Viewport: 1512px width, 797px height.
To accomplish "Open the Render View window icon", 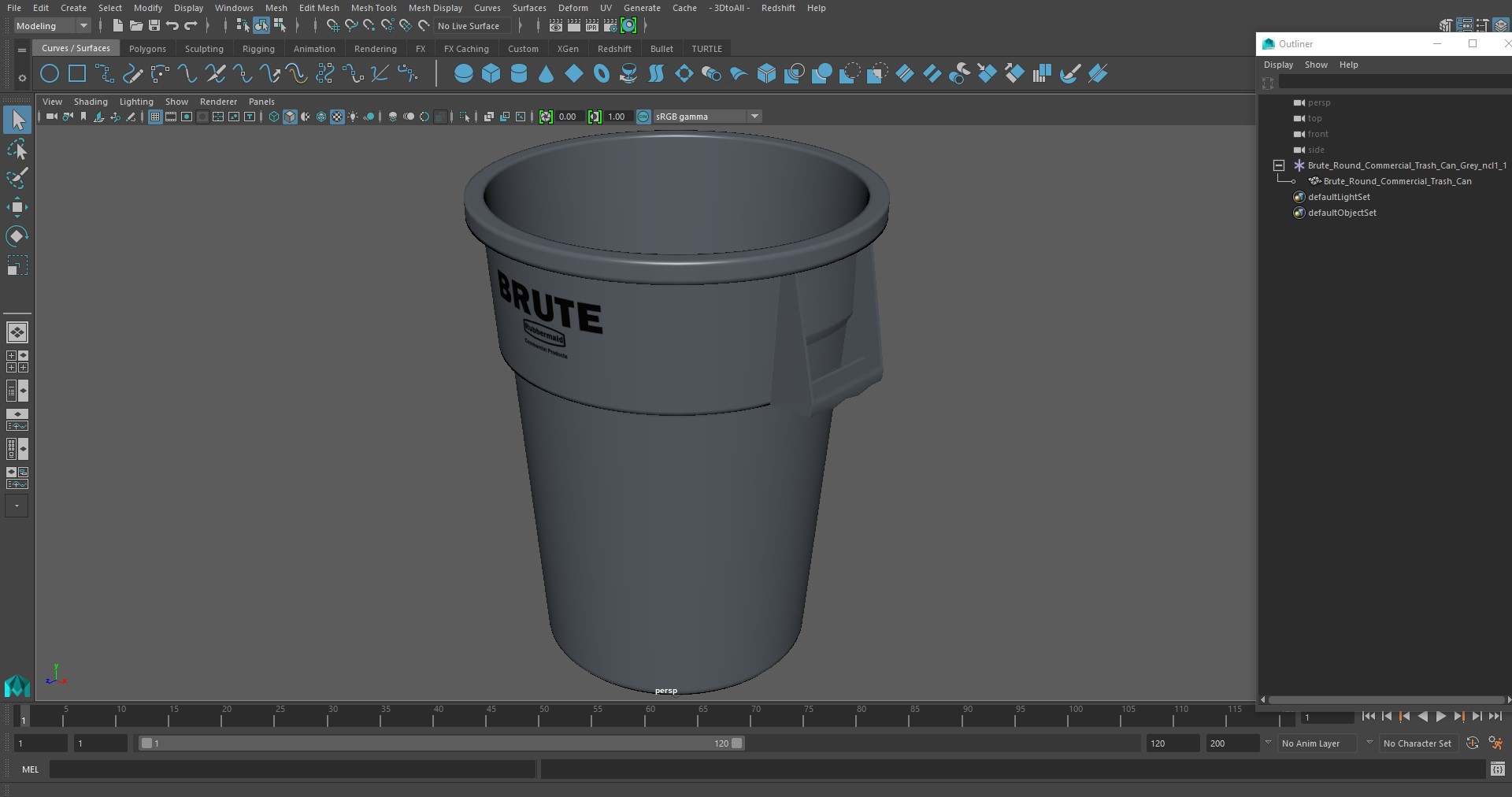I will pyautogui.click(x=556, y=26).
